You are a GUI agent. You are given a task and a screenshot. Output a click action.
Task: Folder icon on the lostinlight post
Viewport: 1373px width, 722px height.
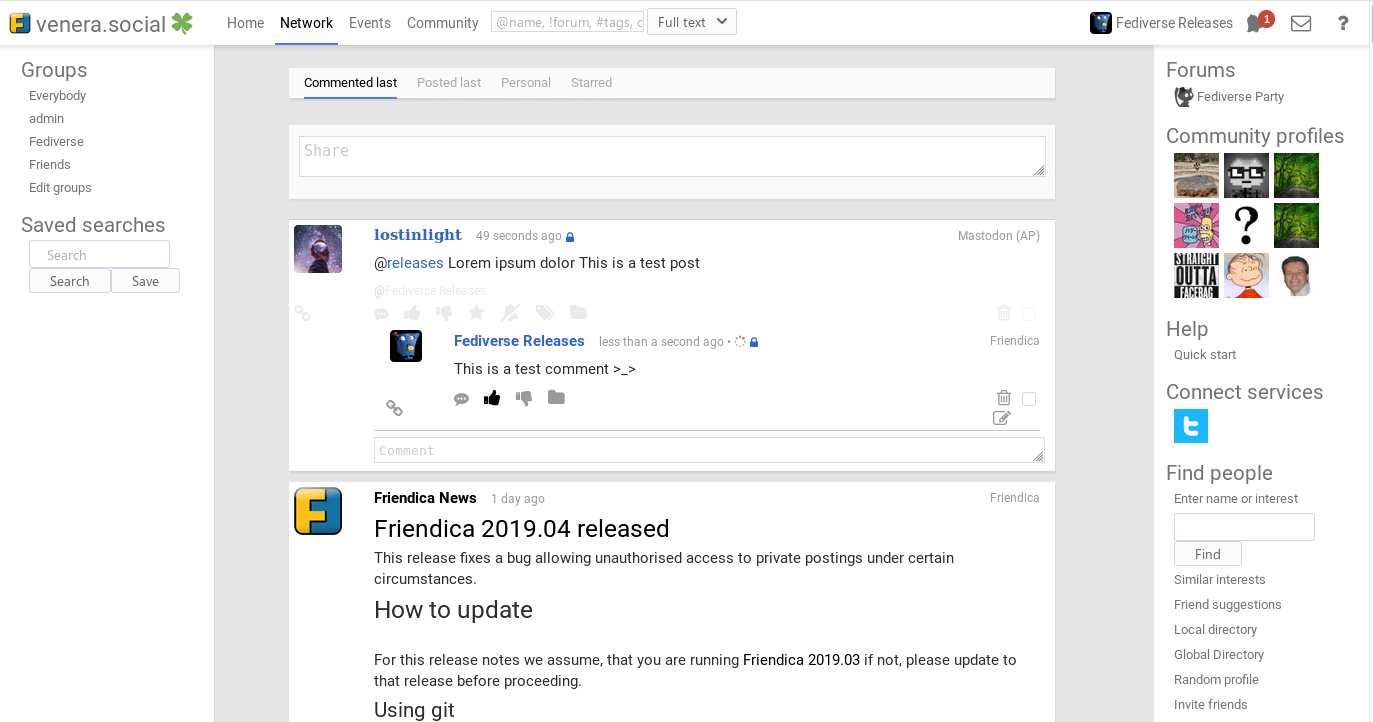578,312
